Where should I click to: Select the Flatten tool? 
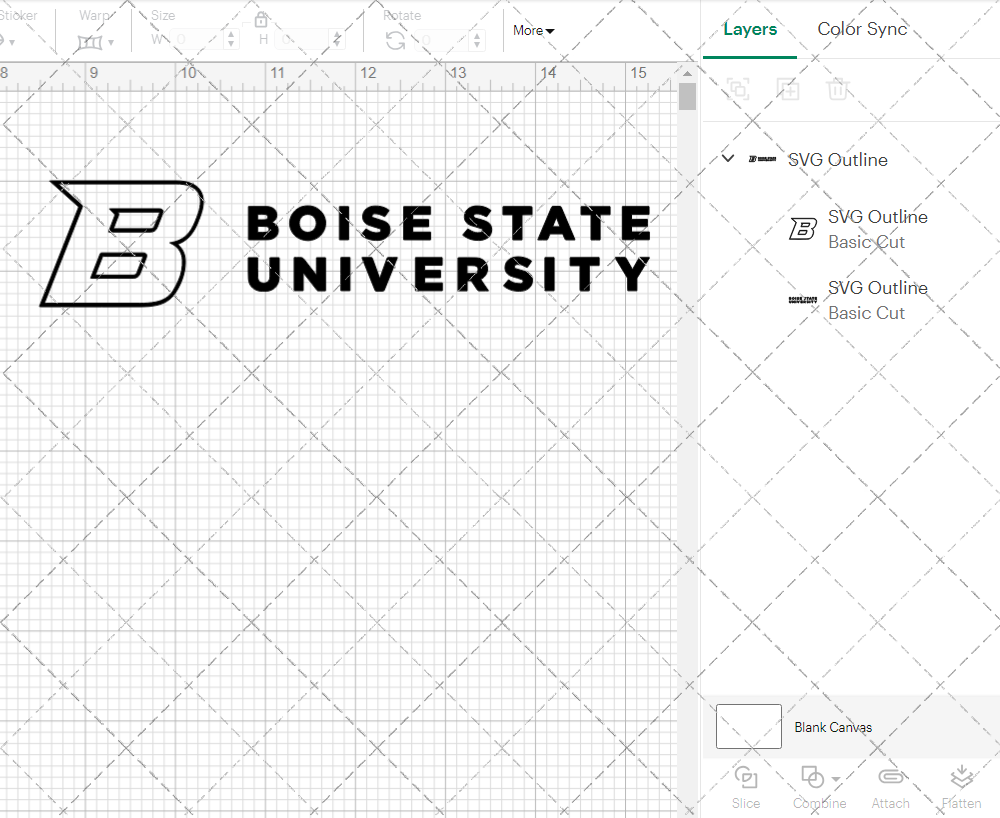click(x=961, y=787)
